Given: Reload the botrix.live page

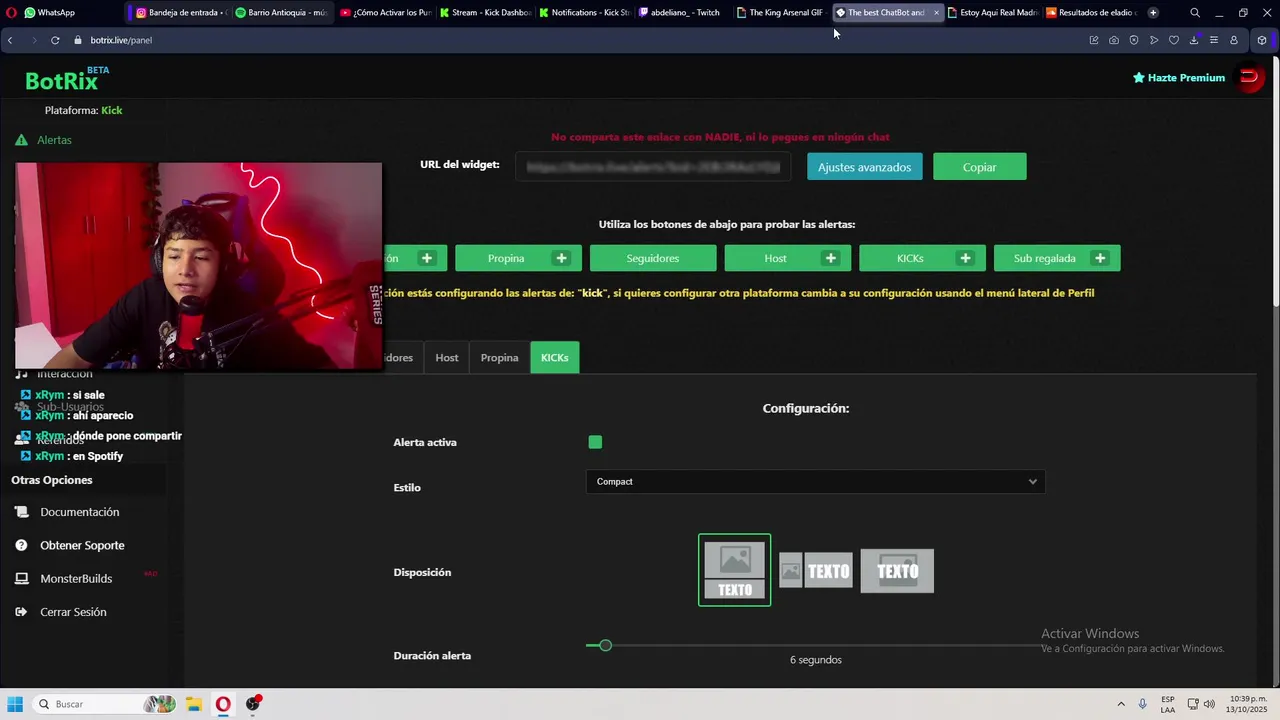Looking at the screenshot, I should click(55, 40).
